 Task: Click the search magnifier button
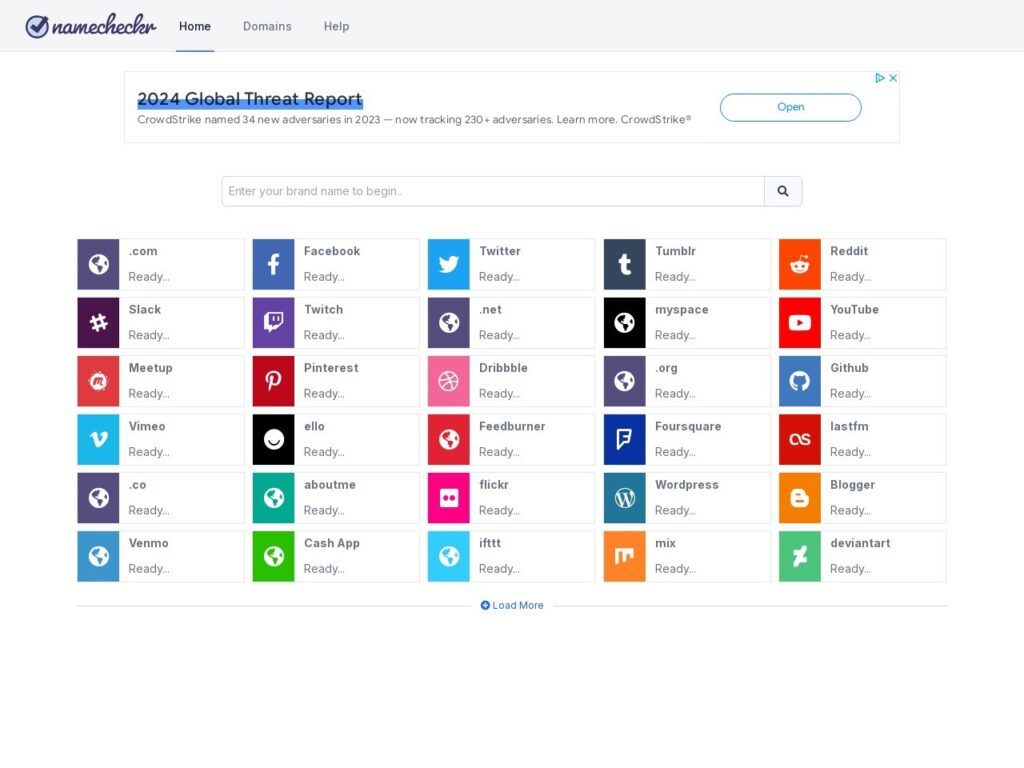click(782, 191)
